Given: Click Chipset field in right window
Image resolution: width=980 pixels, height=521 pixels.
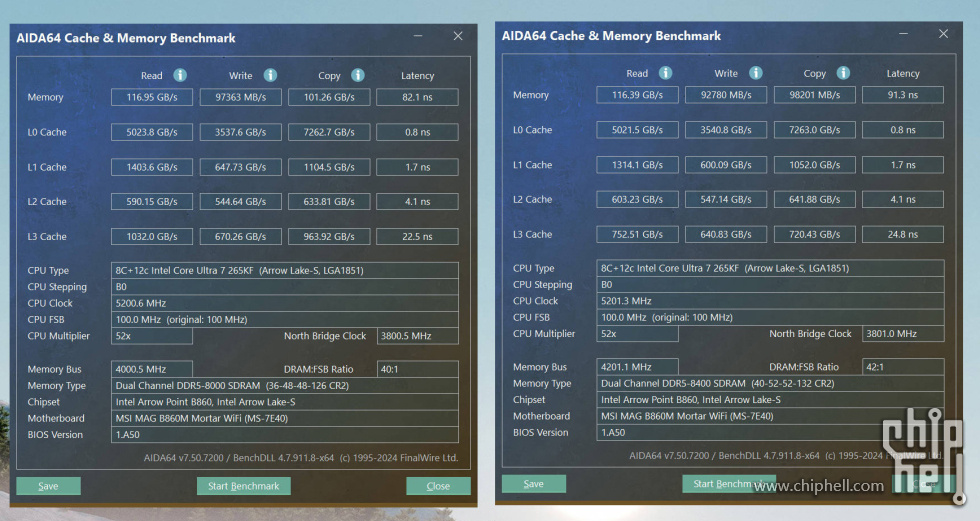Looking at the screenshot, I should pyautogui.click(x=771, y=400).
